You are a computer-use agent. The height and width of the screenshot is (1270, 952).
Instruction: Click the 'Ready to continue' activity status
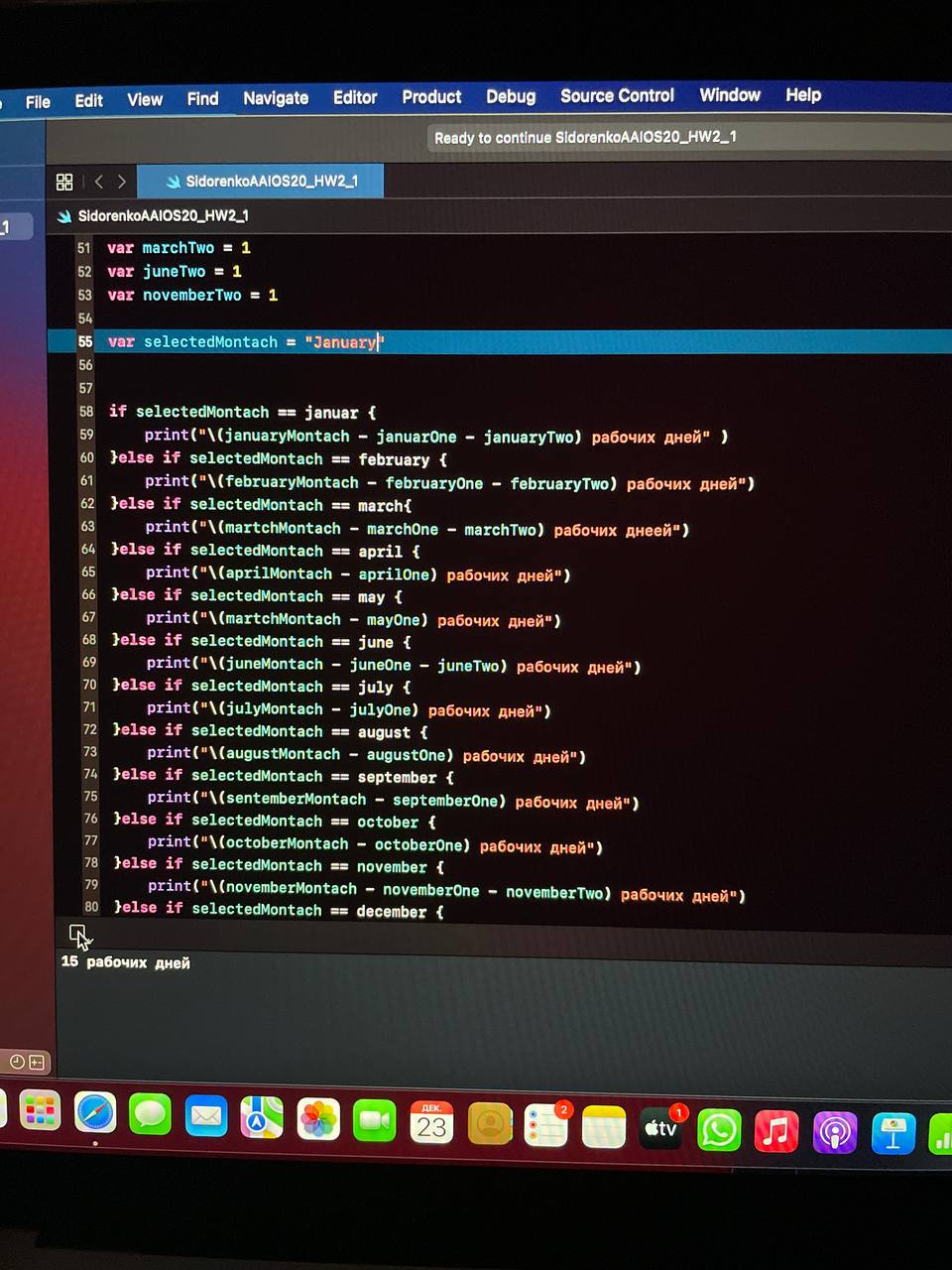(585, 137)
